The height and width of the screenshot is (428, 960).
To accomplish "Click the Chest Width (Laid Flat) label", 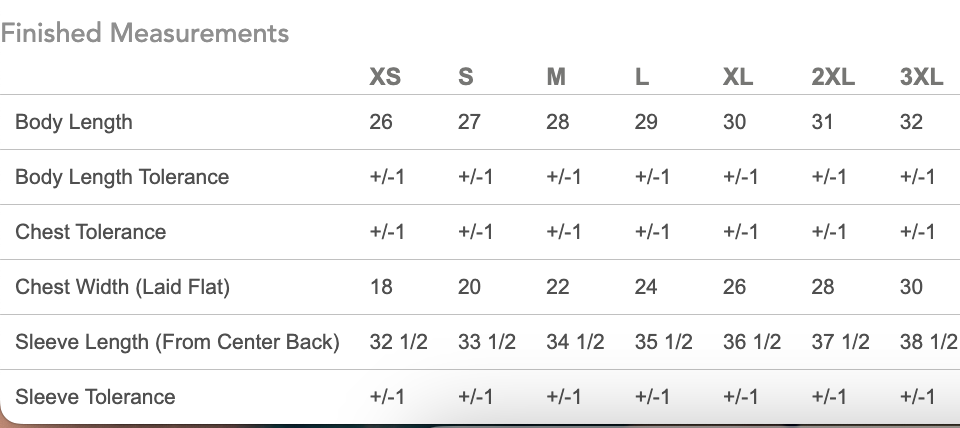I will point(122,287).
